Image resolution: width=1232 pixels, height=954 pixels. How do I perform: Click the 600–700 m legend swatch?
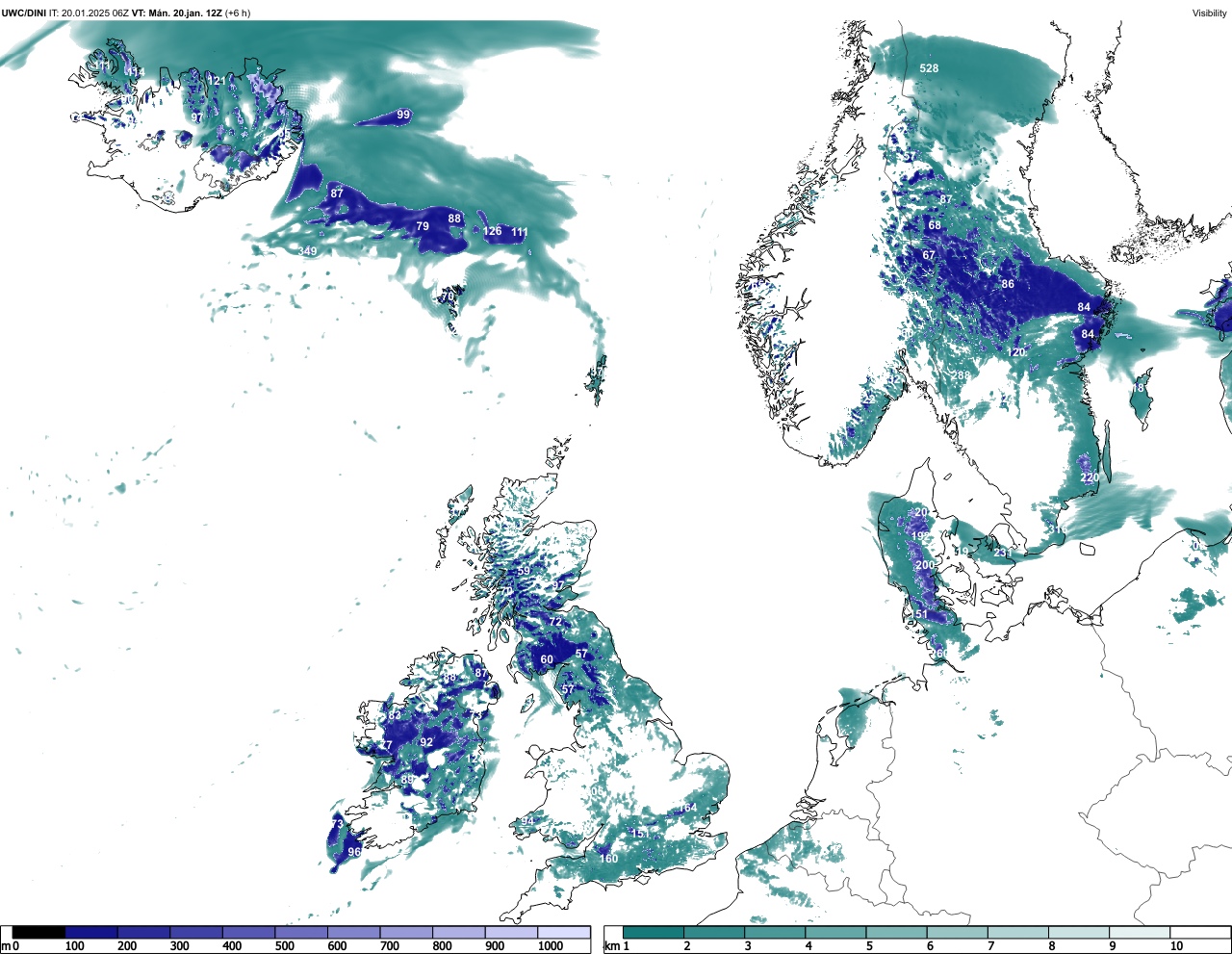(x=353, y=933)
